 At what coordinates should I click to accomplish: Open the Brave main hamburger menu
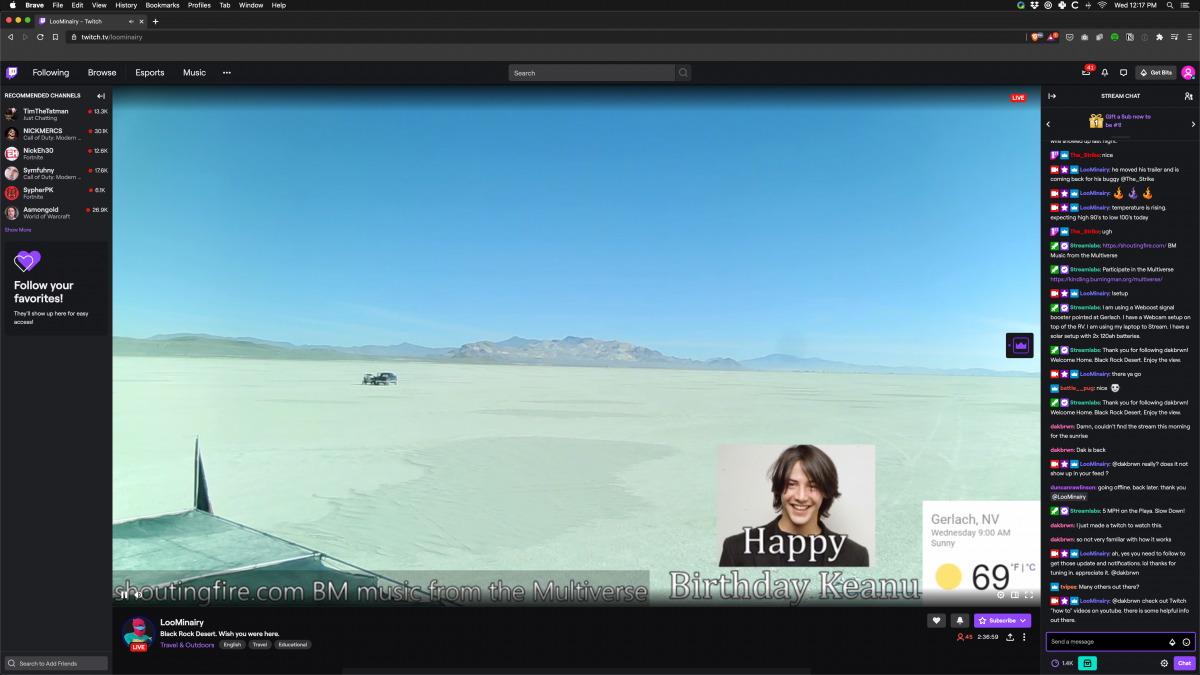(x=1189, y=37)
